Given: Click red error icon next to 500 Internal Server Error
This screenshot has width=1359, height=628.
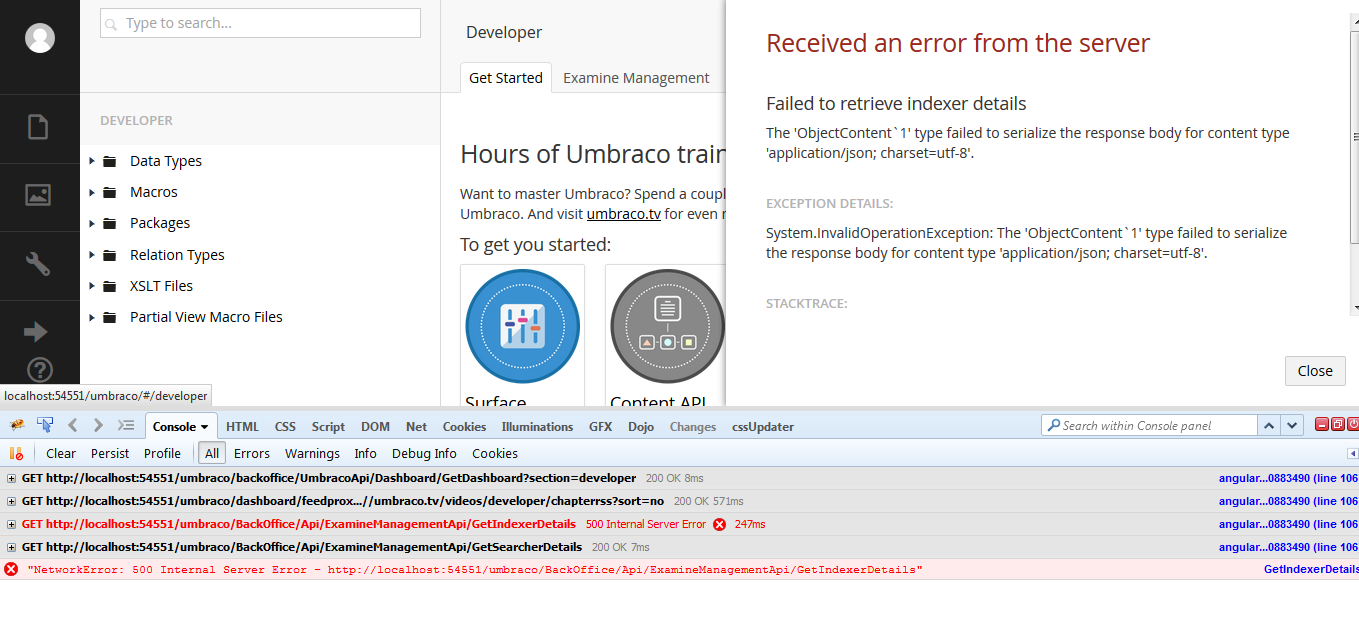Looking at the screenshot, I should click(x=719, y=524).
